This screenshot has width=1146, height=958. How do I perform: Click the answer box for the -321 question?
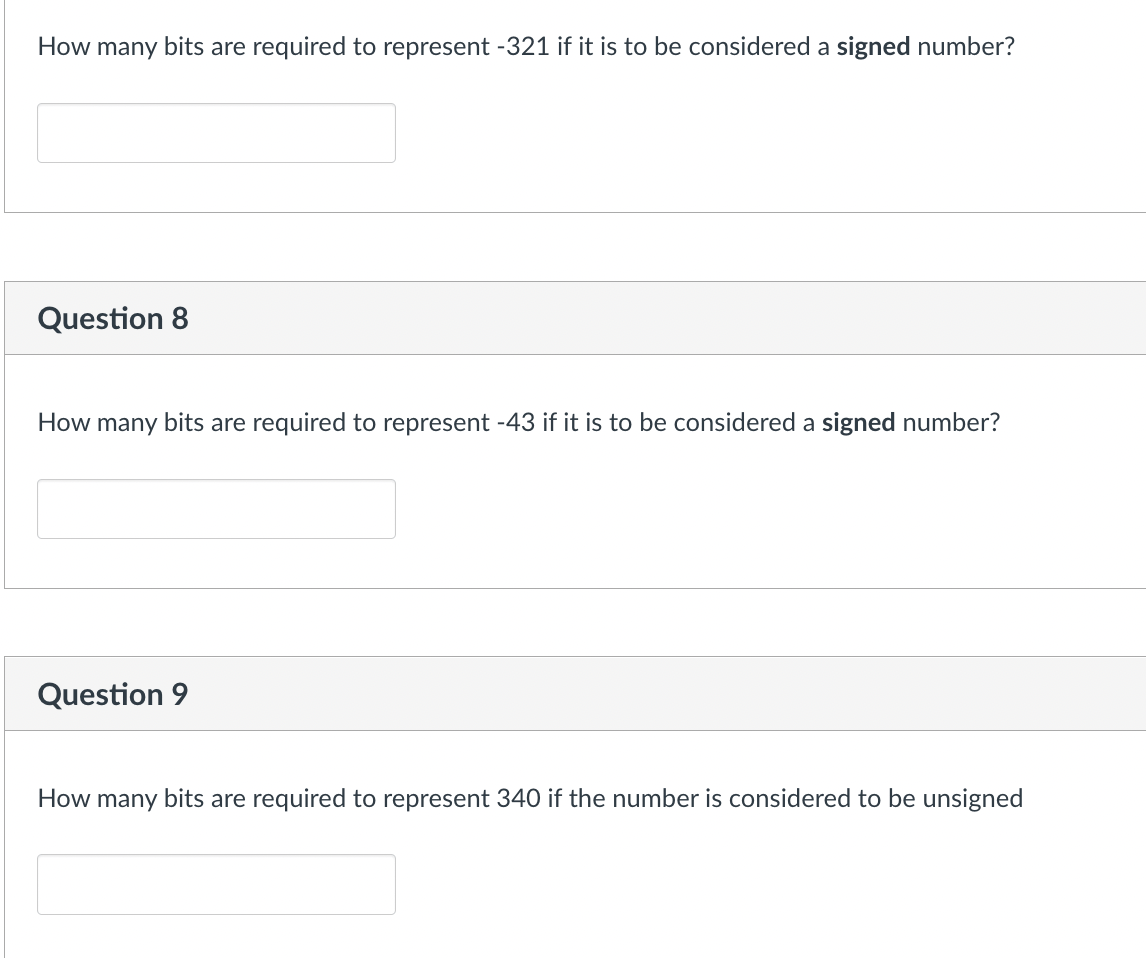[x=216, y=133]
